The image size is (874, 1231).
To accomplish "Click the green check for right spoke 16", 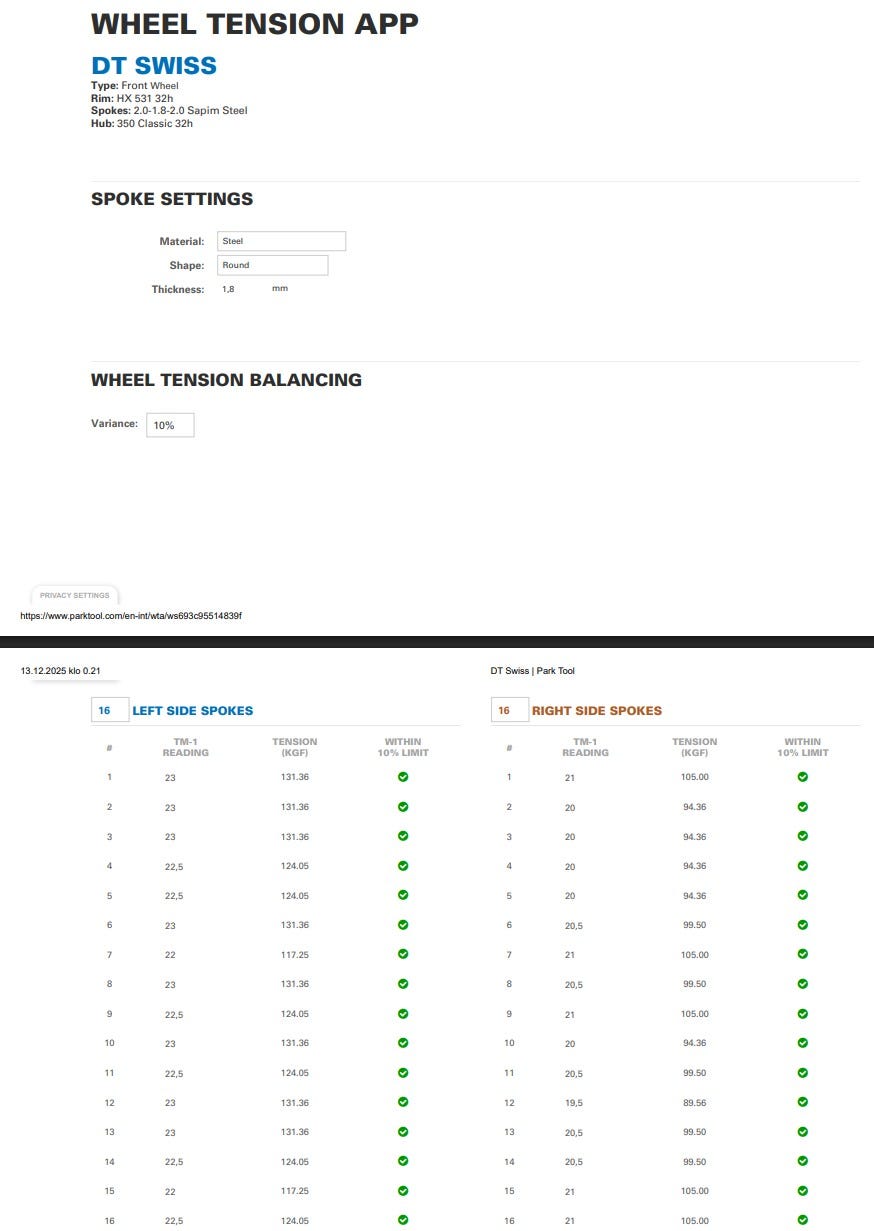I will pyautogui.click(x=803, y=1220).
